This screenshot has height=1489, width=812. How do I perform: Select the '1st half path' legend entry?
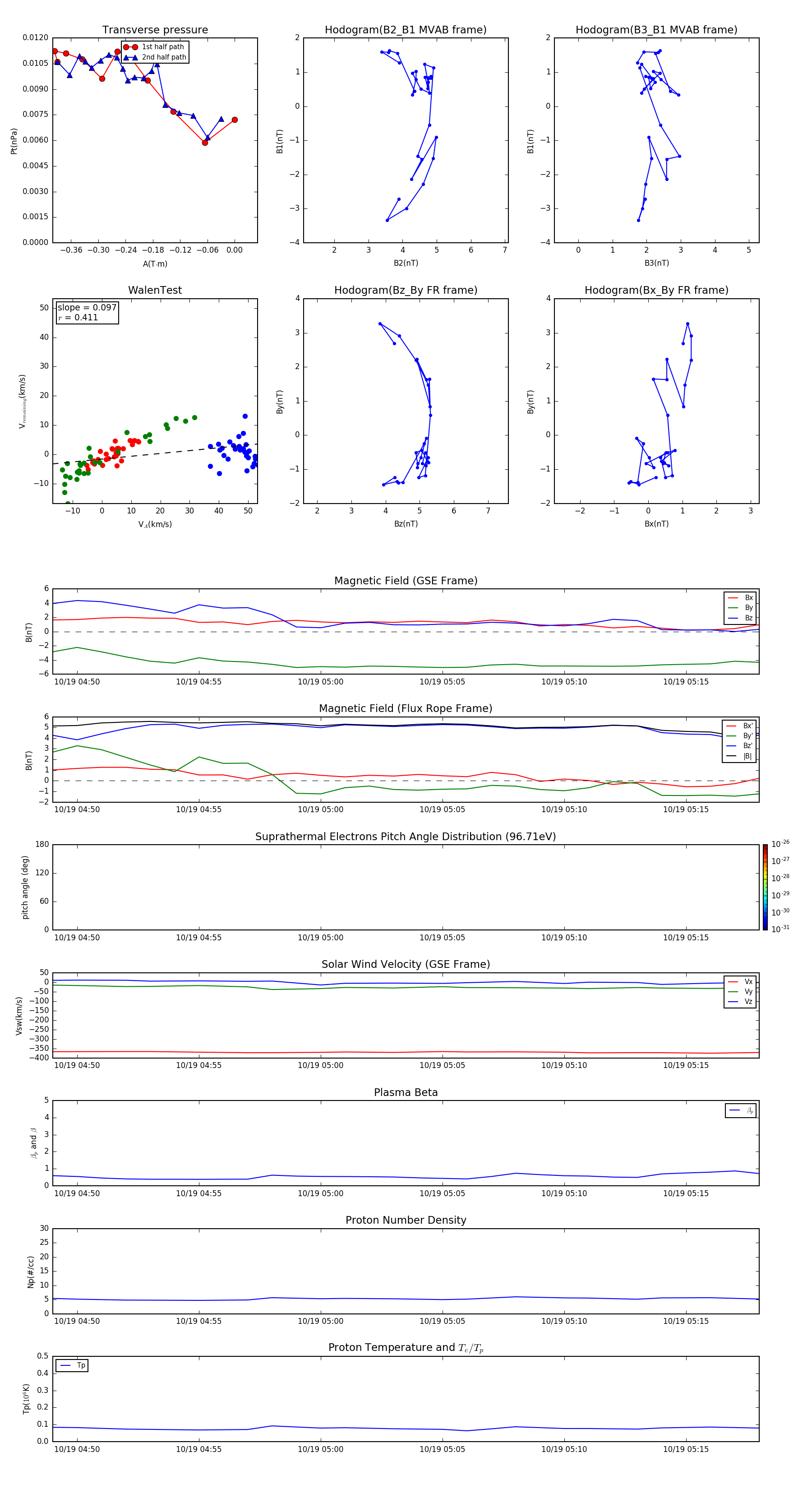pos(154,47)
